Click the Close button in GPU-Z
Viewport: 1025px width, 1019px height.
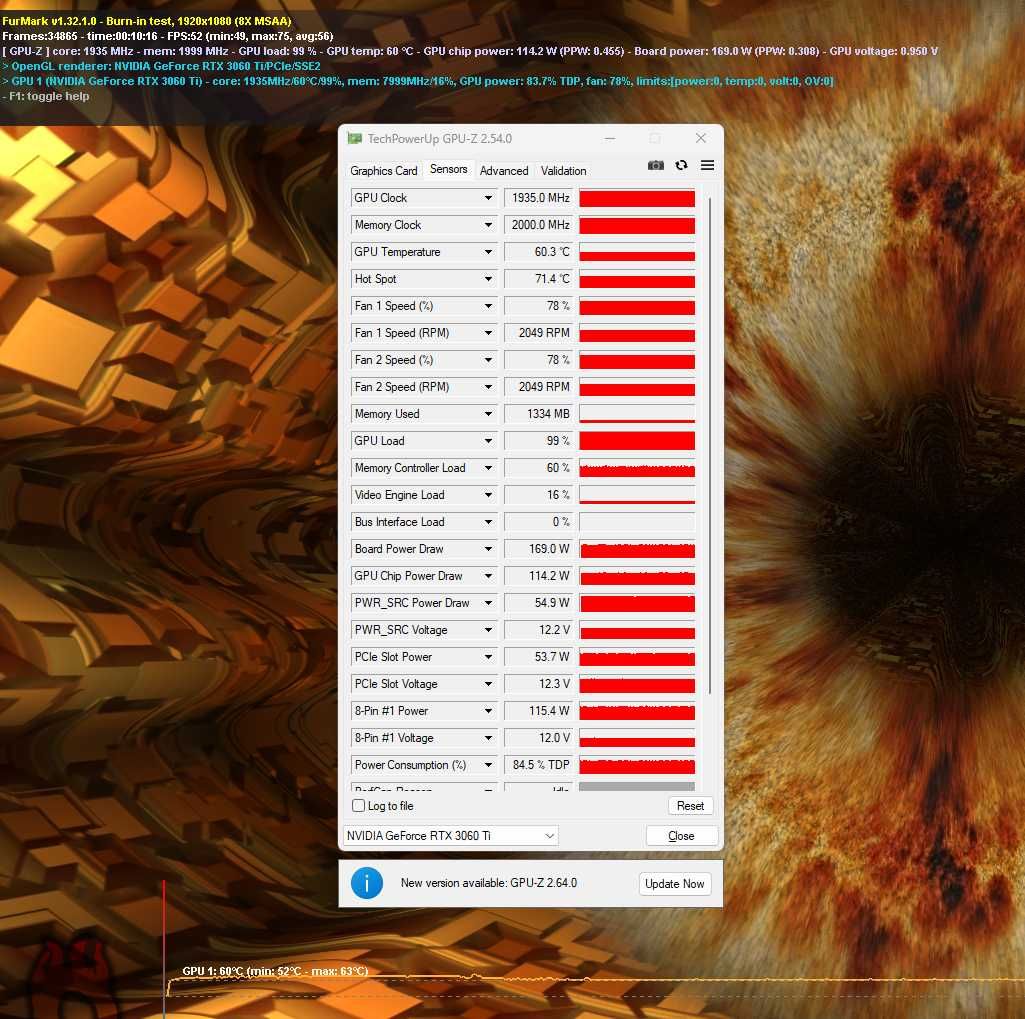coord(681,836)
